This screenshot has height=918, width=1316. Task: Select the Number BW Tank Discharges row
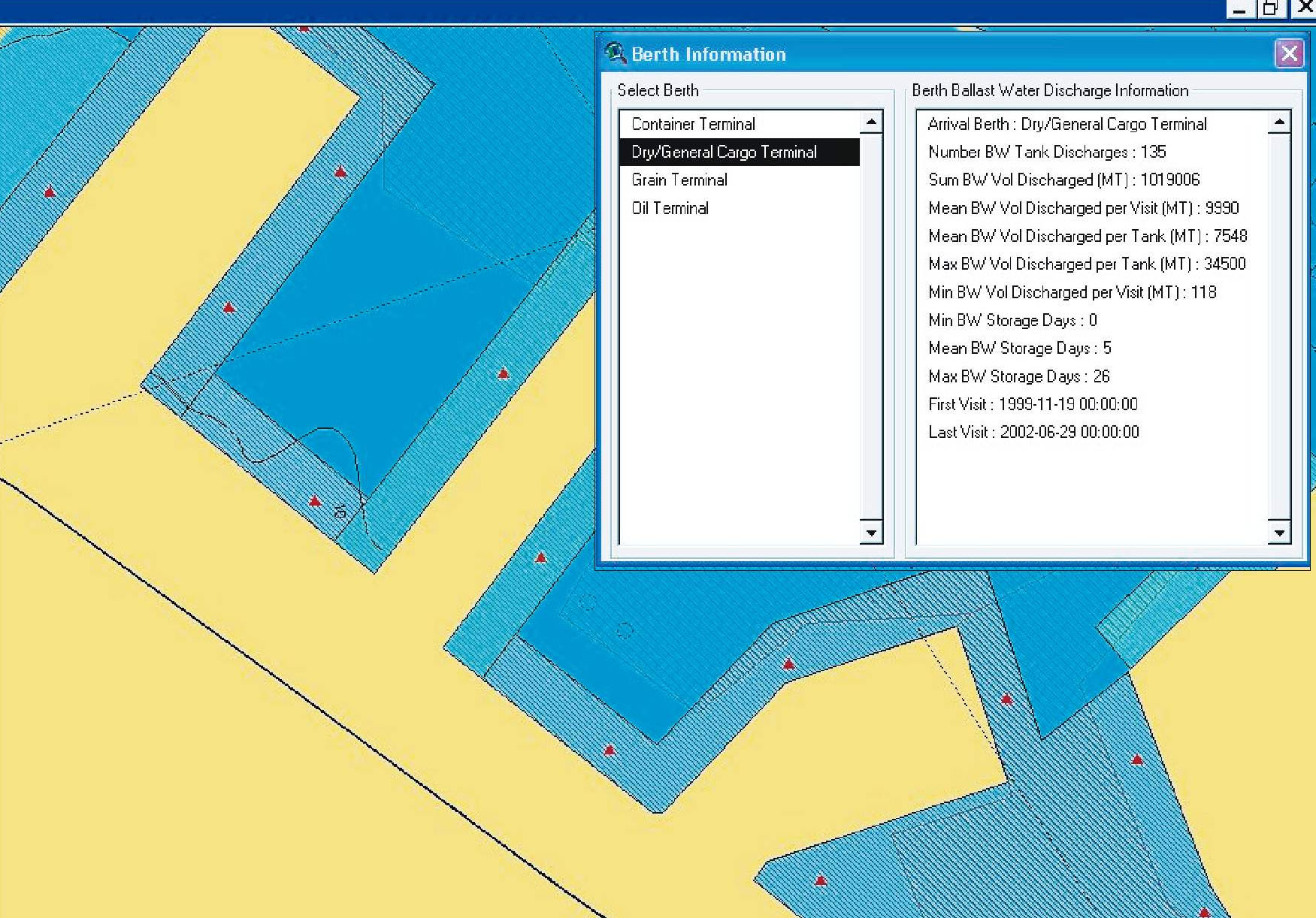1046,152
